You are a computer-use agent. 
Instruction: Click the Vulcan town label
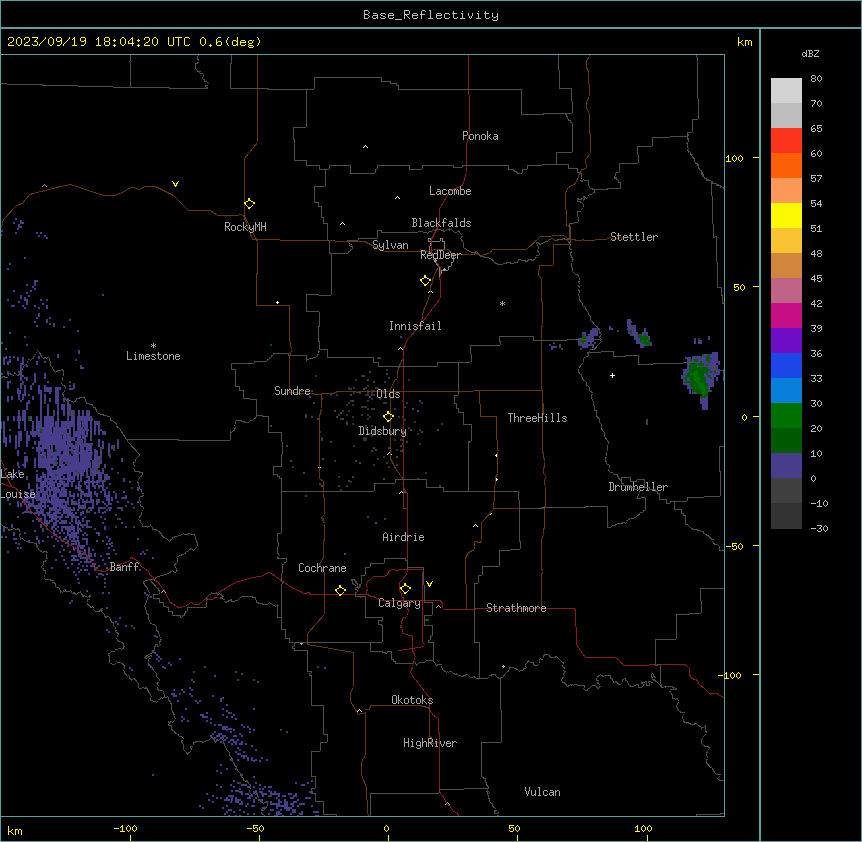542,792
